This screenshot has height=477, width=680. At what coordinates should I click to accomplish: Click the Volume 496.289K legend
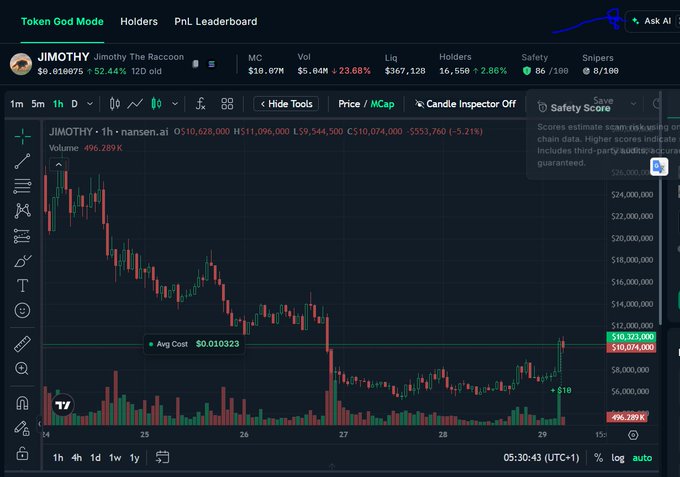[85, 148]
